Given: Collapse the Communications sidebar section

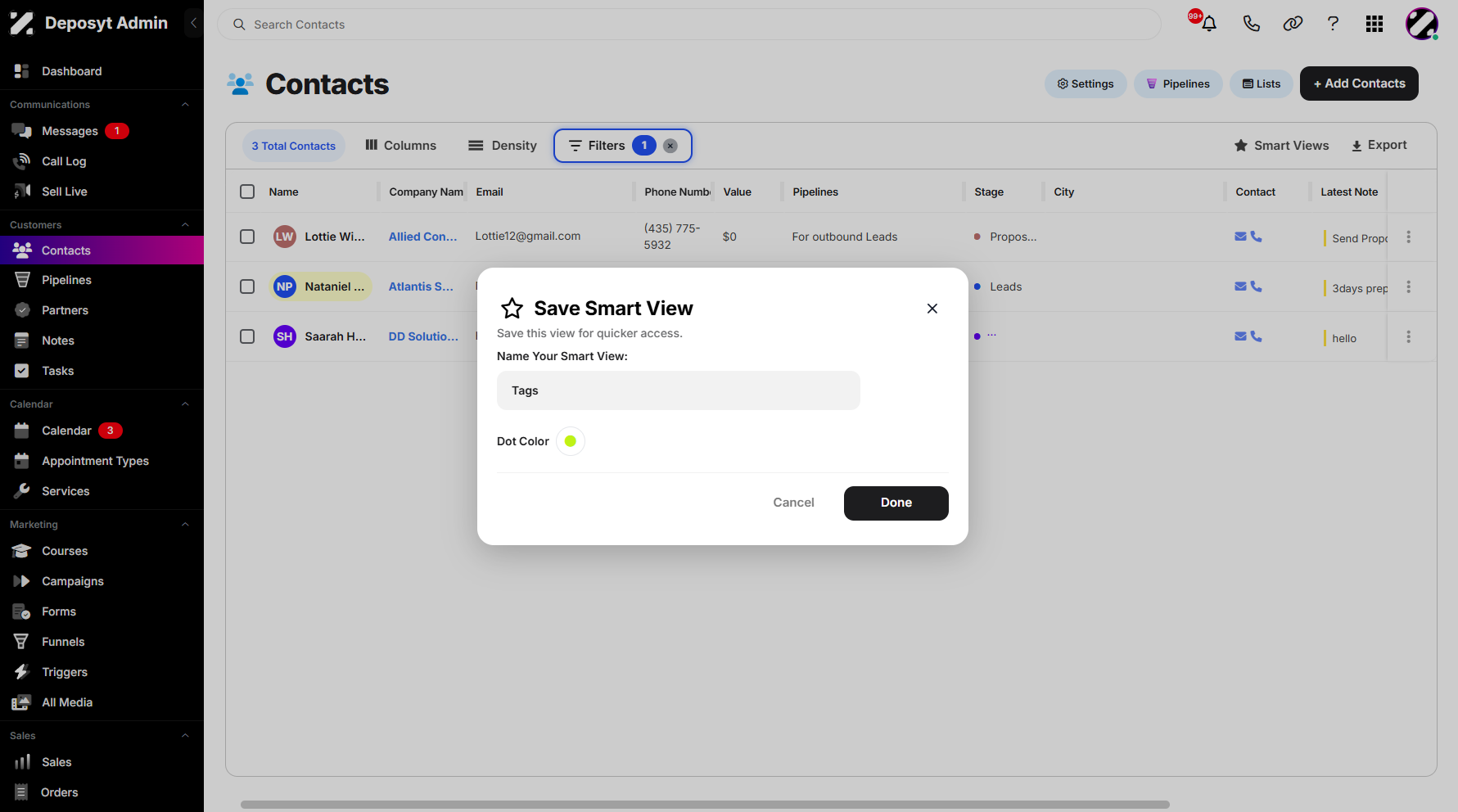Looking at the screenshot, I should coord(185,105).
